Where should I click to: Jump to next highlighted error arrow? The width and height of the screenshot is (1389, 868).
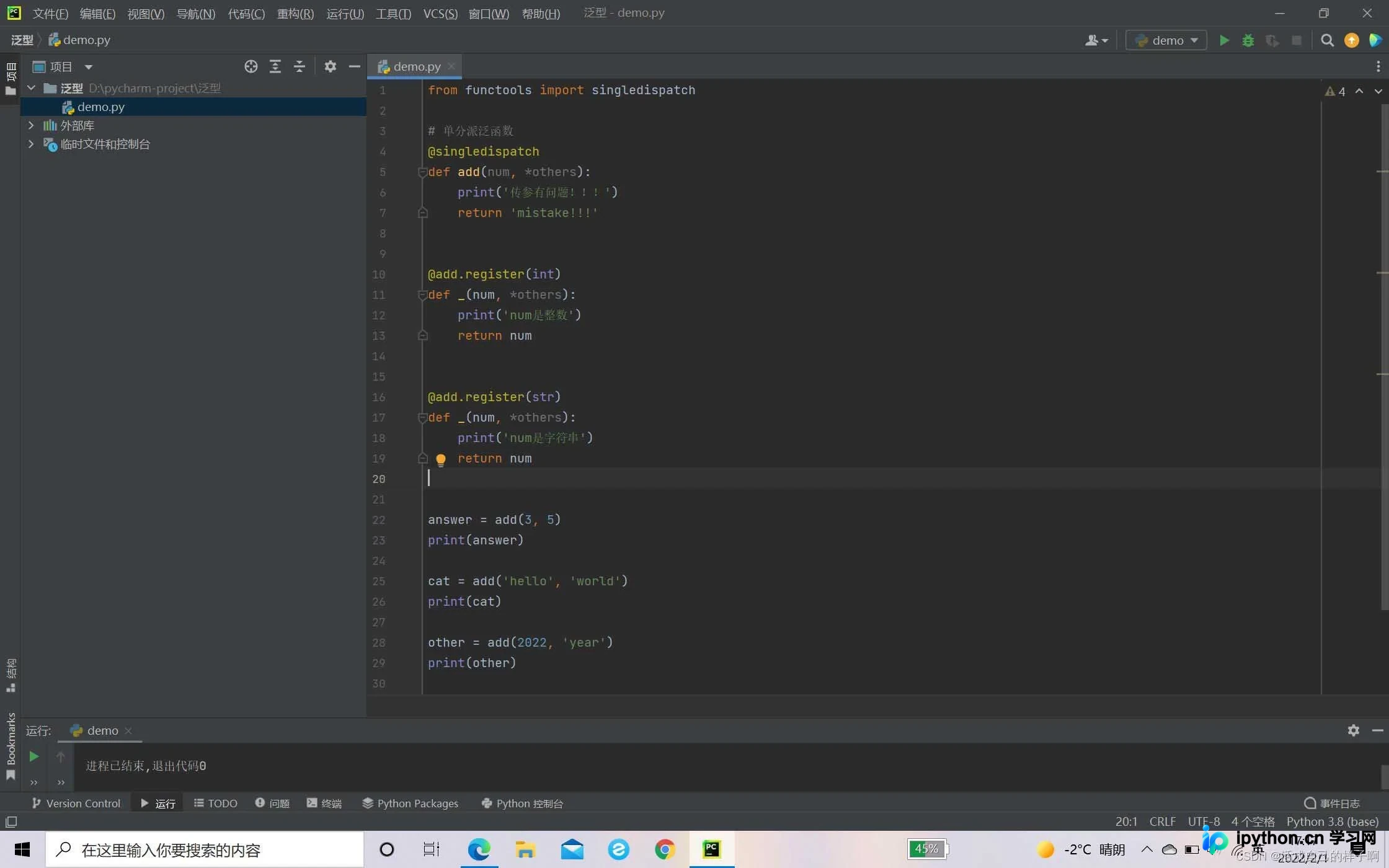point(1378,91)
